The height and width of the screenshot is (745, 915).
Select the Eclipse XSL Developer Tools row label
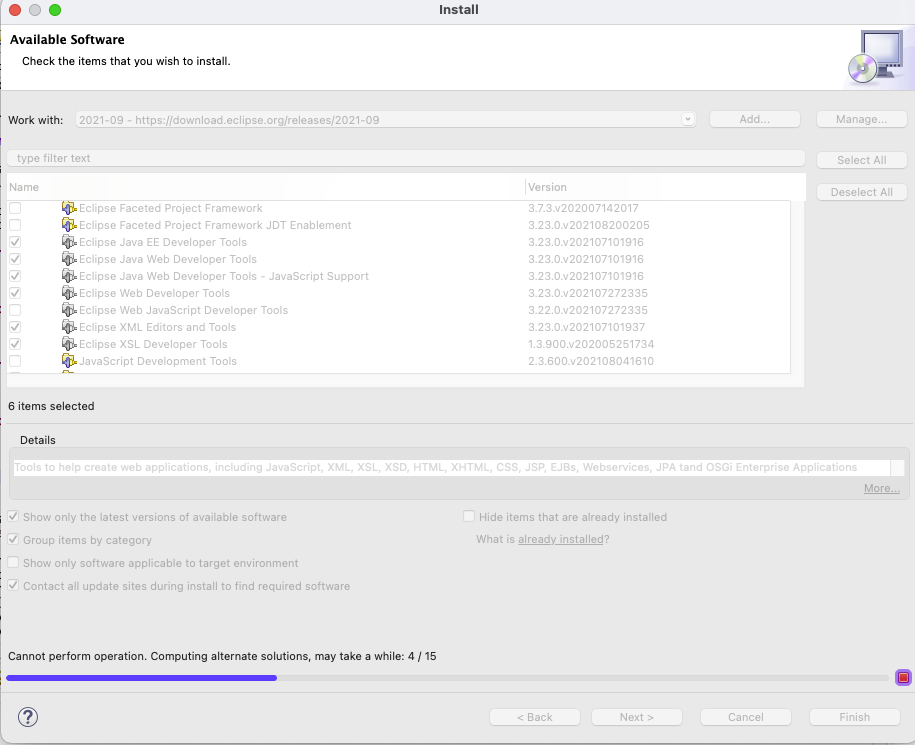(153, 344)
